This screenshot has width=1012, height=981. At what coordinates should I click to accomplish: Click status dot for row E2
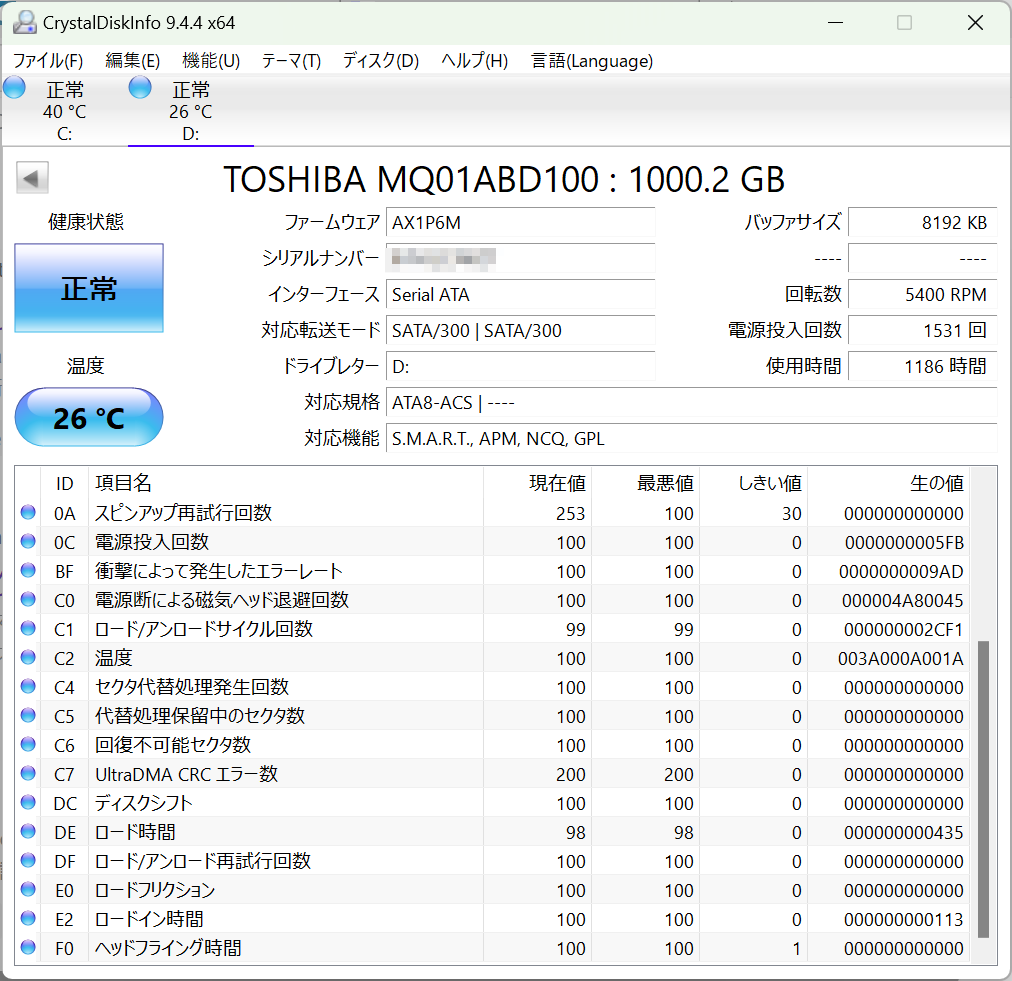[x=28, y=918]
